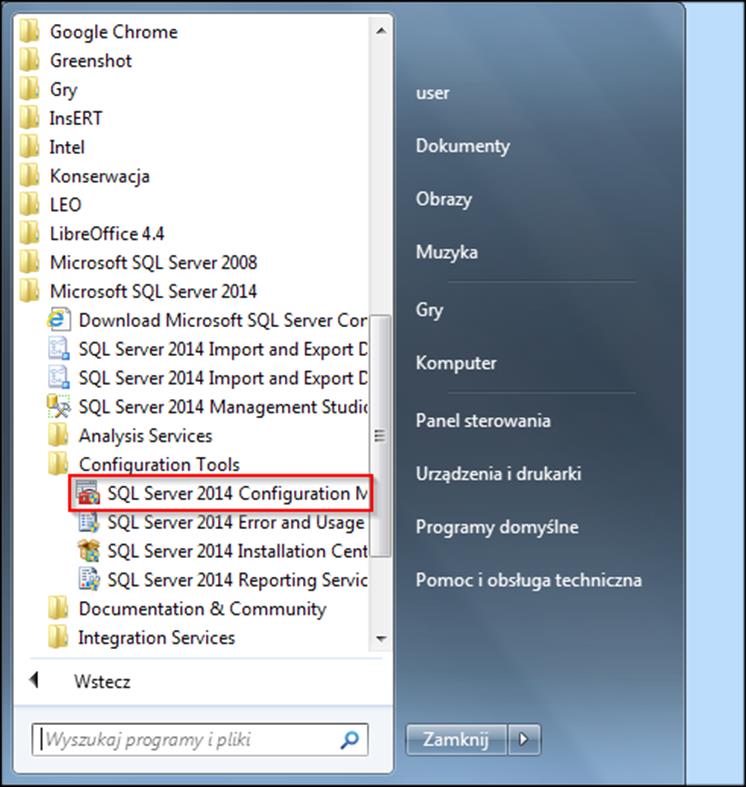The width and height of the screenshot is (746, 787).
Task: Click the Zamknij shutdown button
Action: pos(456,739)
